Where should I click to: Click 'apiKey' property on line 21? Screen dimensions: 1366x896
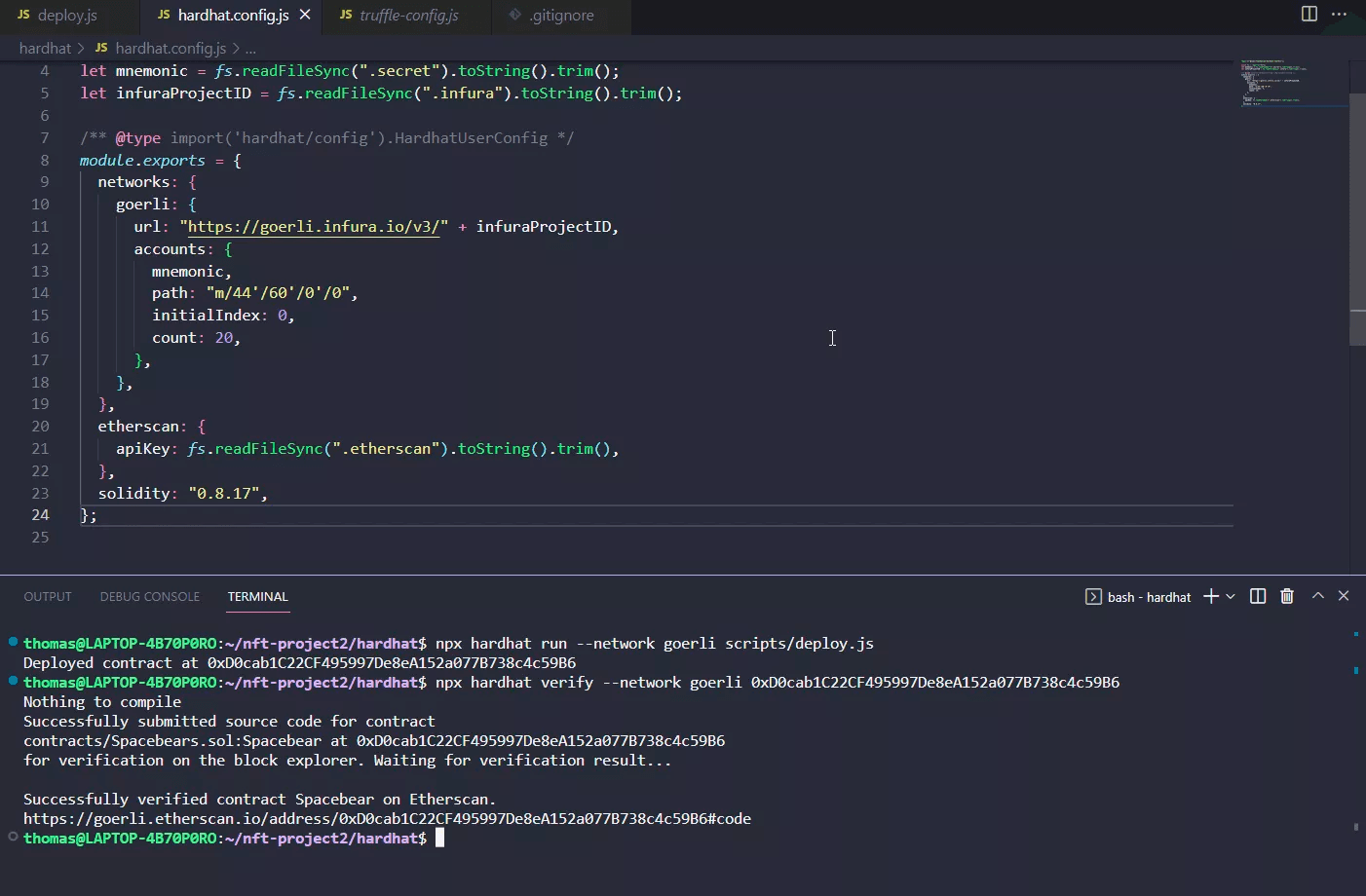click(x=142, y=449)
